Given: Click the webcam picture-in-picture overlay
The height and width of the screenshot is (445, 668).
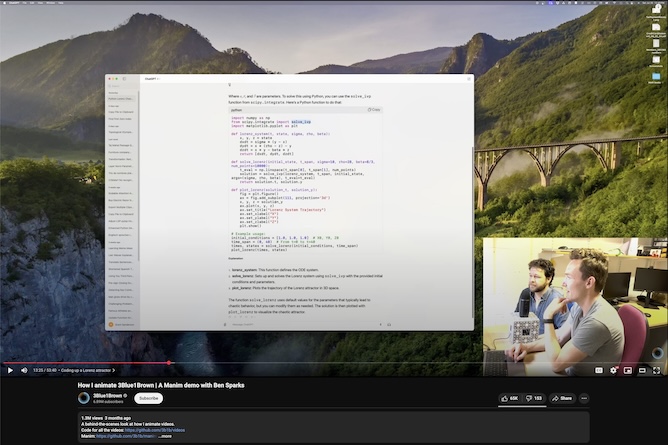Looking at the screenshot, I should point(575,305).
